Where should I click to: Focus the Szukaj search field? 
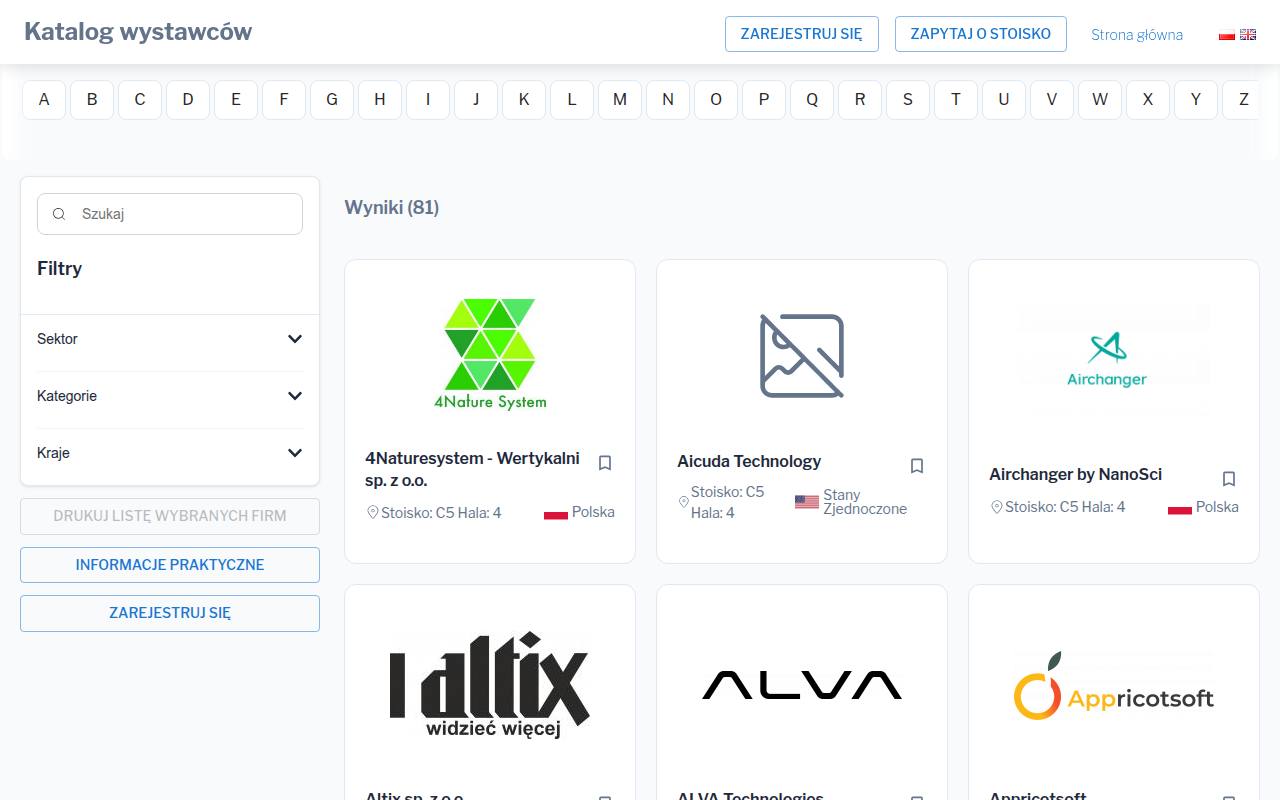click(x=170, y=214)
